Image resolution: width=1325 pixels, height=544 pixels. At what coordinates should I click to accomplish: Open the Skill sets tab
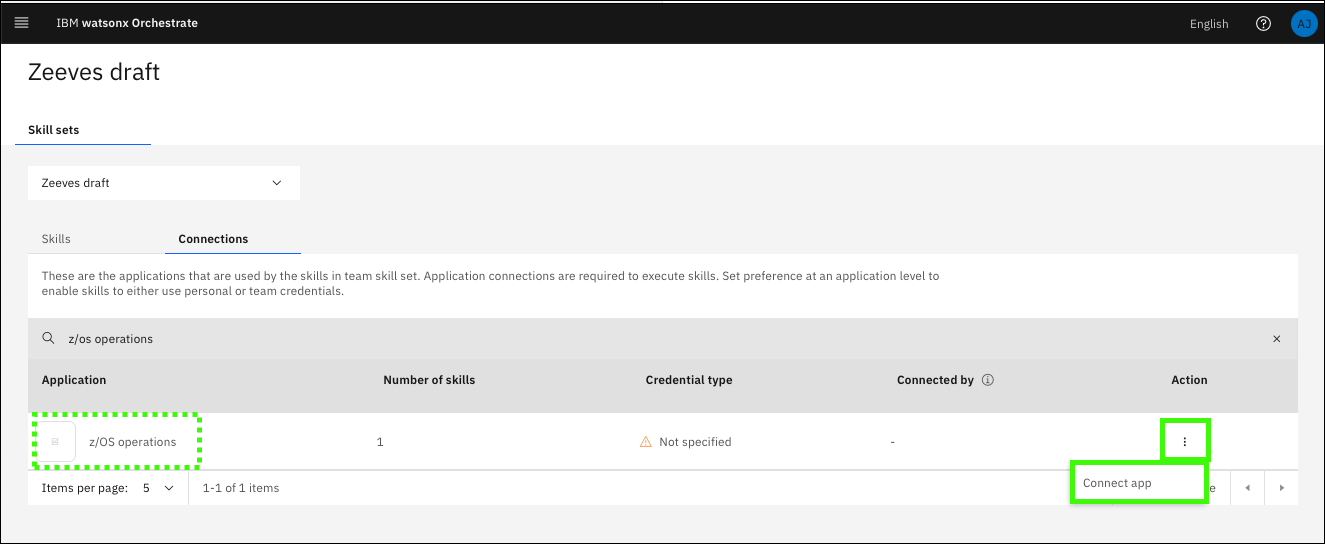coord(54,130)
